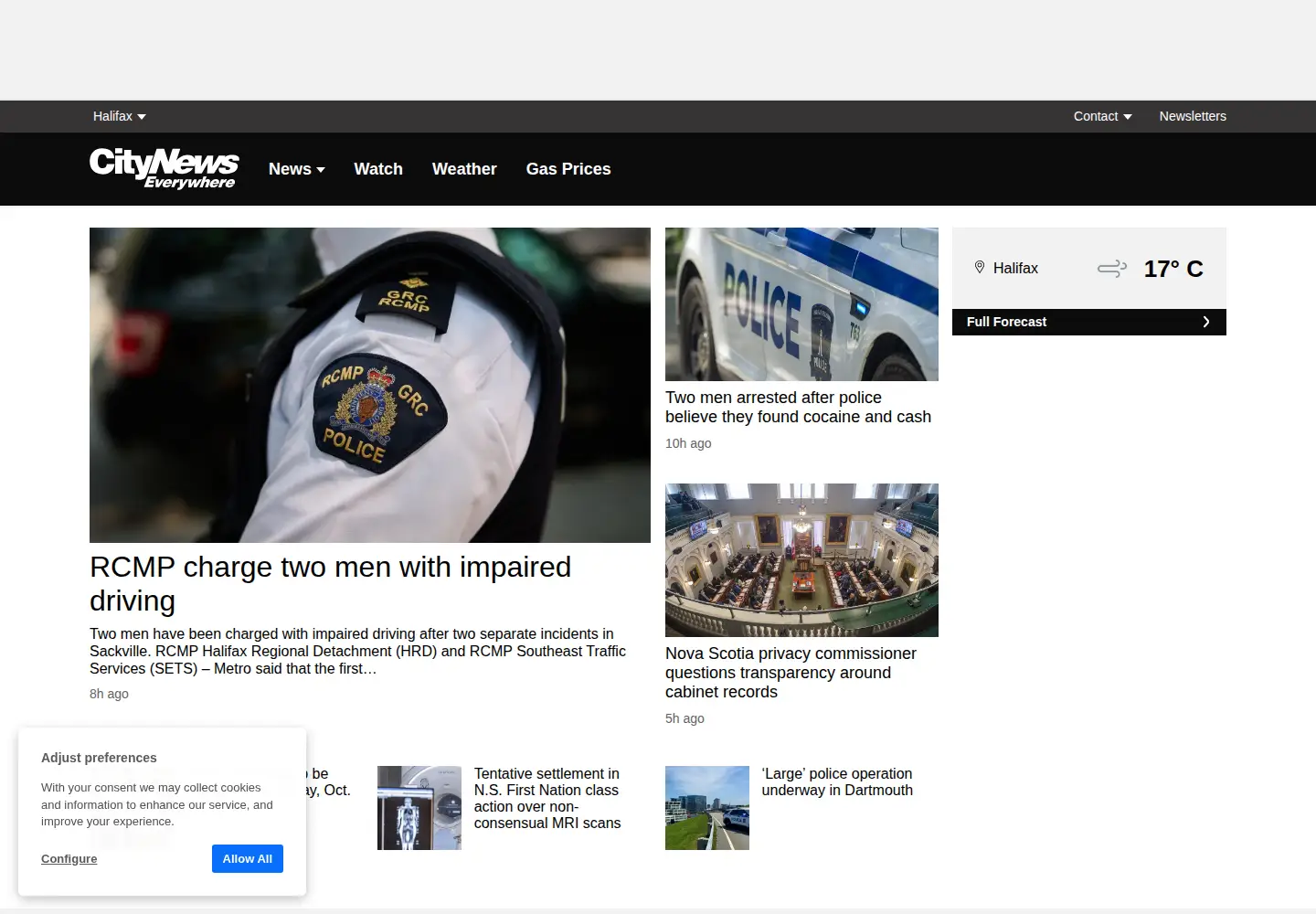Click the police car photo thumbnail

pos(801,304)
